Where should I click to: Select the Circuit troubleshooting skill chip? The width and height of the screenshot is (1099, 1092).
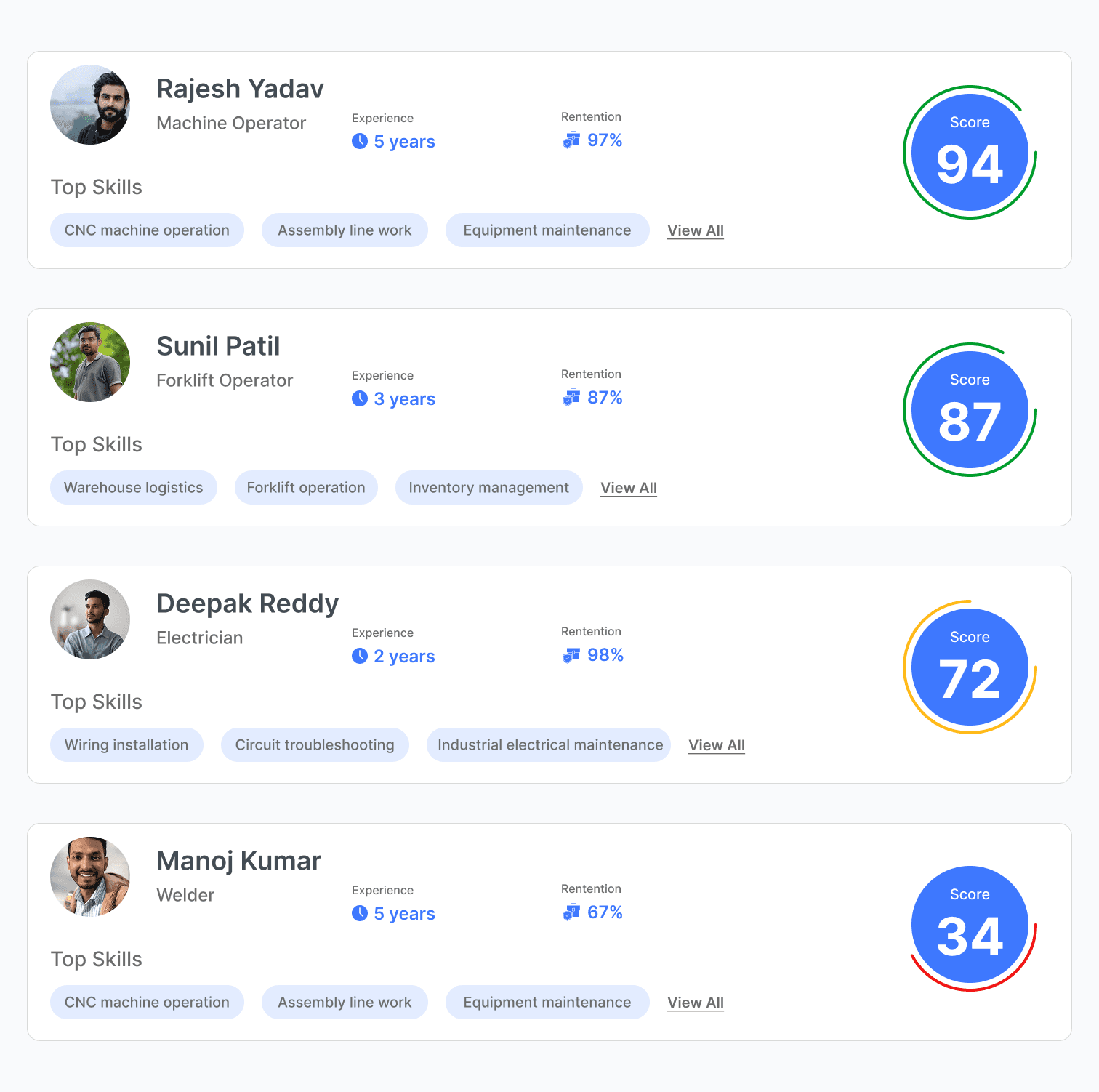pos(315,745)
